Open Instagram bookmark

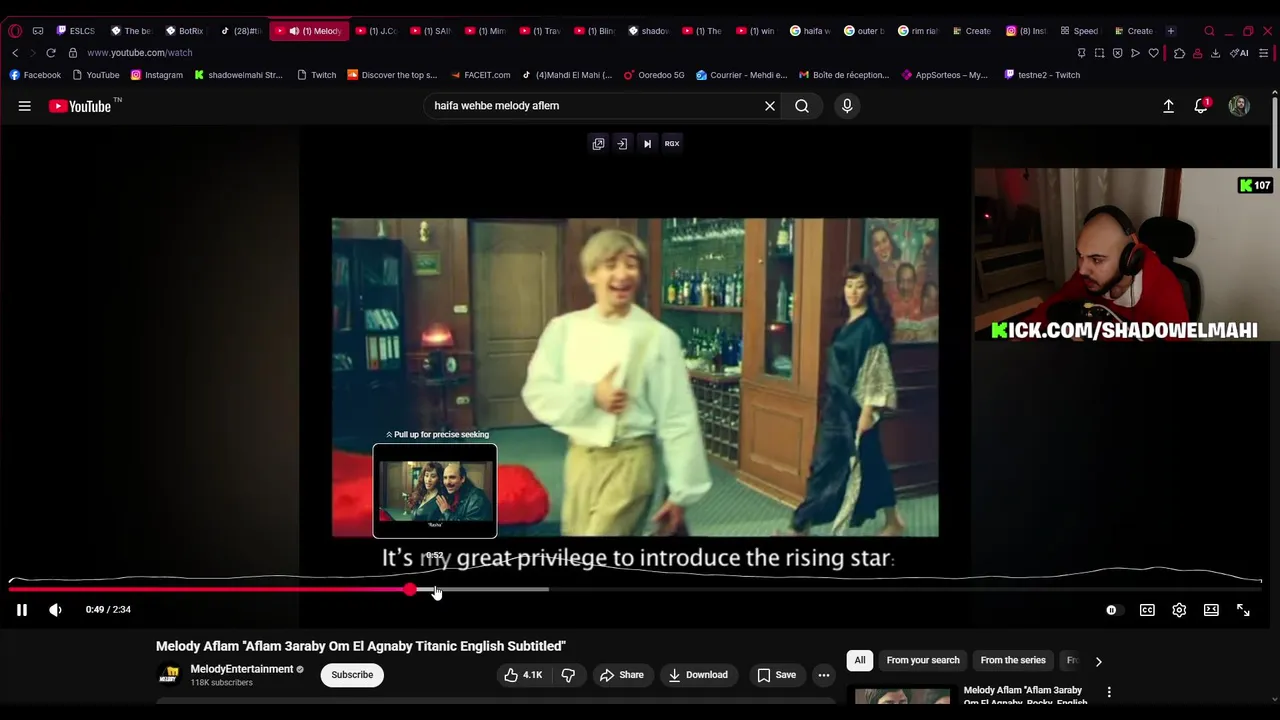click(157, 75)
